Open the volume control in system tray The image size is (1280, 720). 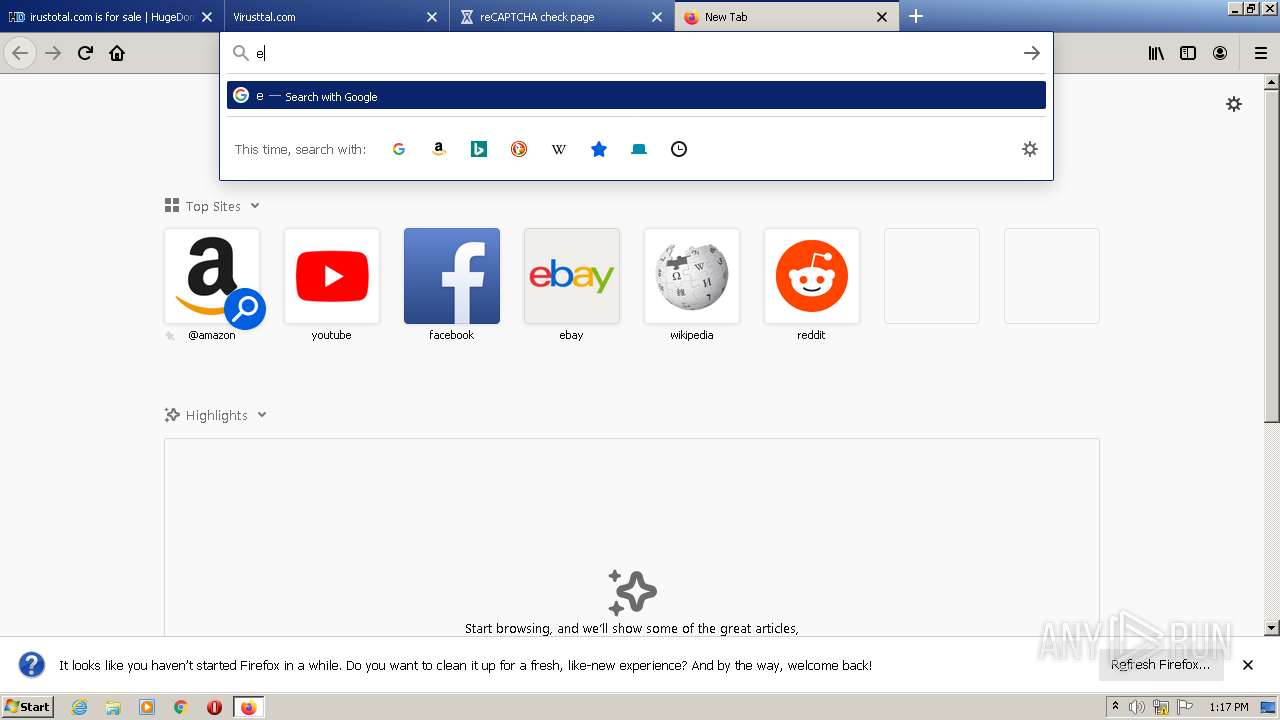(1137, 707)
